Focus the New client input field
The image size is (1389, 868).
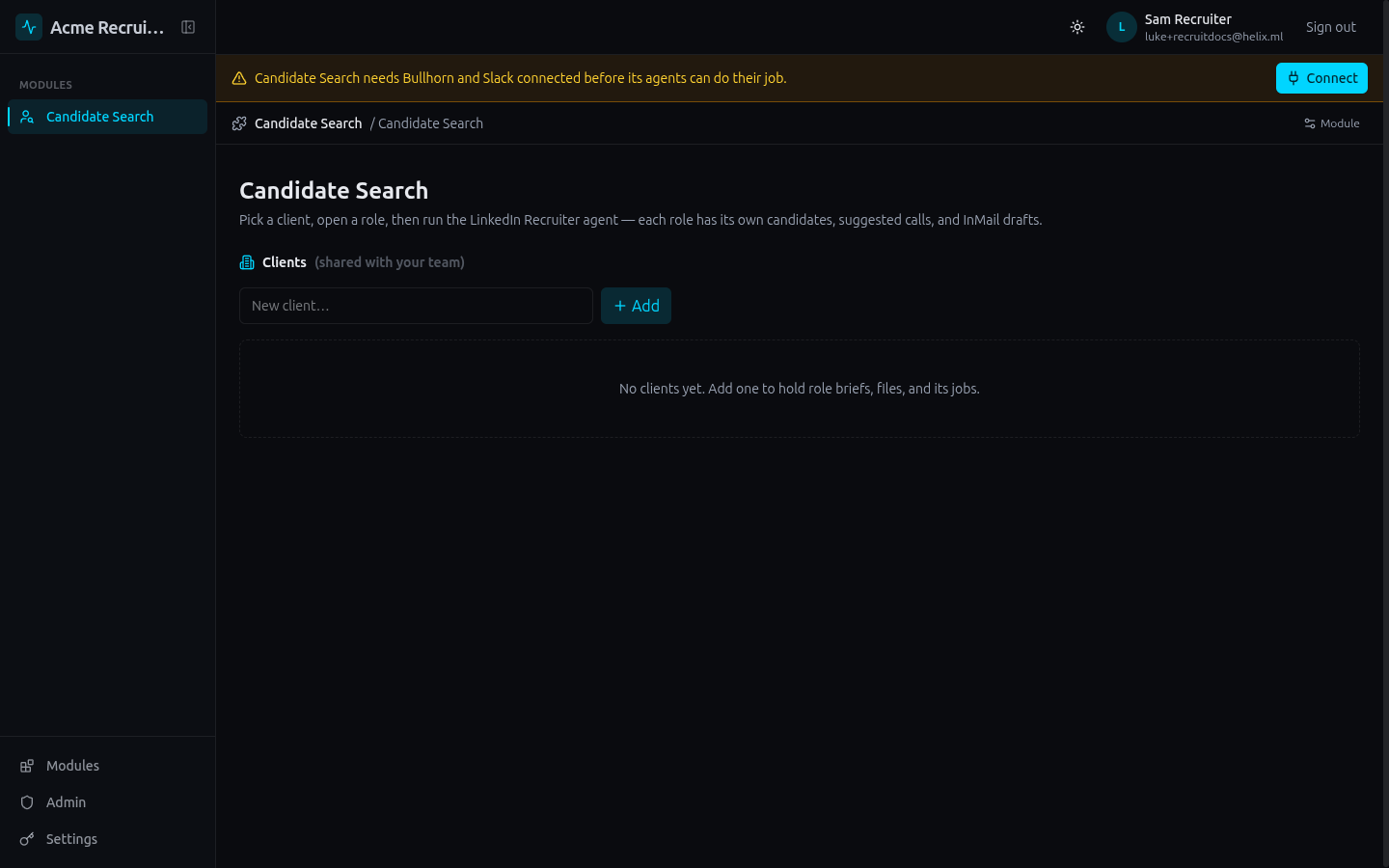416,306
